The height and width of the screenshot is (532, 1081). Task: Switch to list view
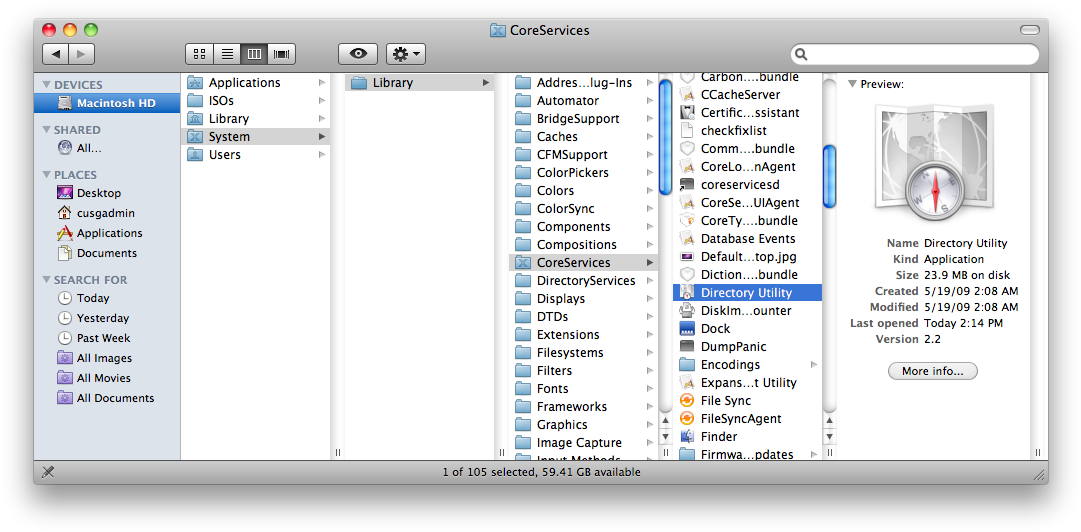point(227,54)
